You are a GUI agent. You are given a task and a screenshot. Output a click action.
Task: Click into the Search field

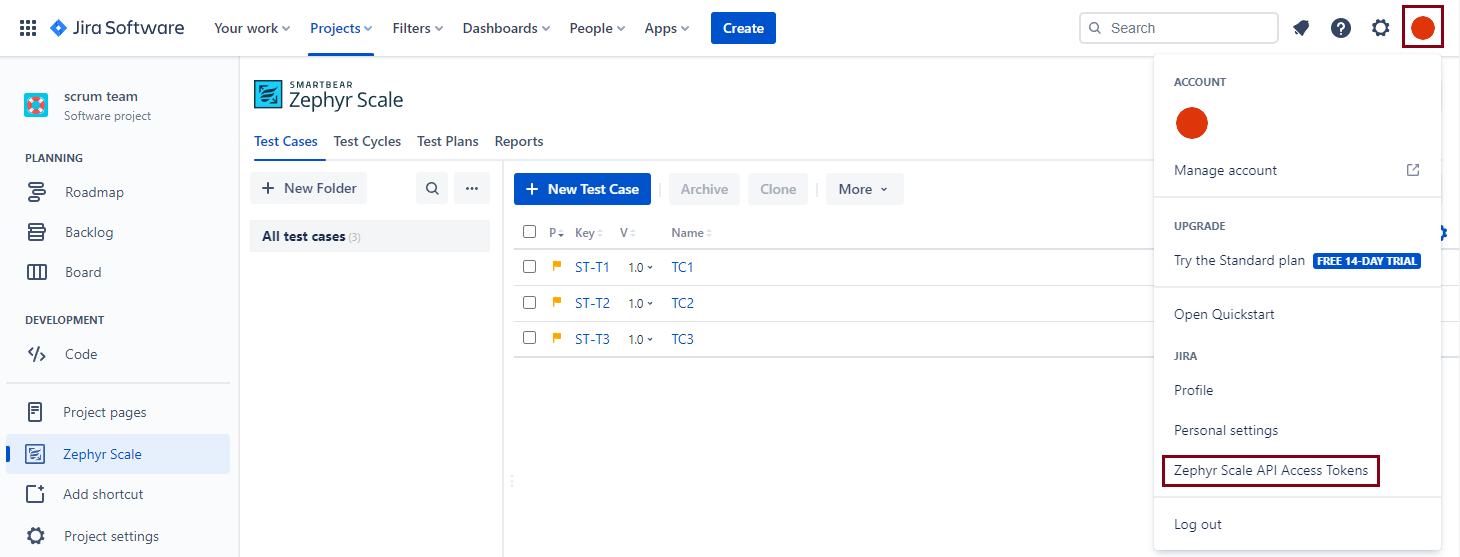coord(1188,28)
